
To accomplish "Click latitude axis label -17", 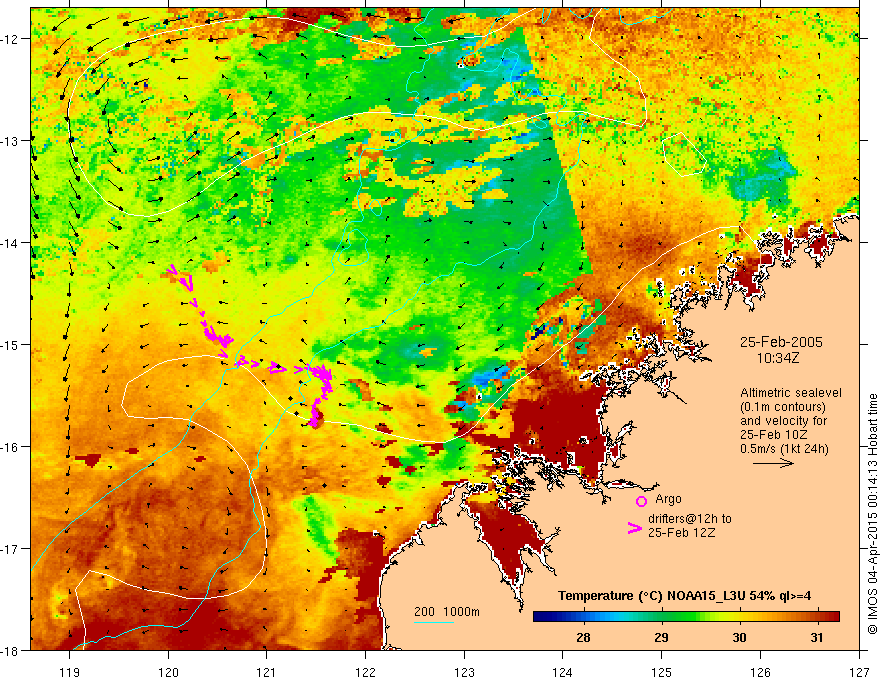I will coord(10,548).
